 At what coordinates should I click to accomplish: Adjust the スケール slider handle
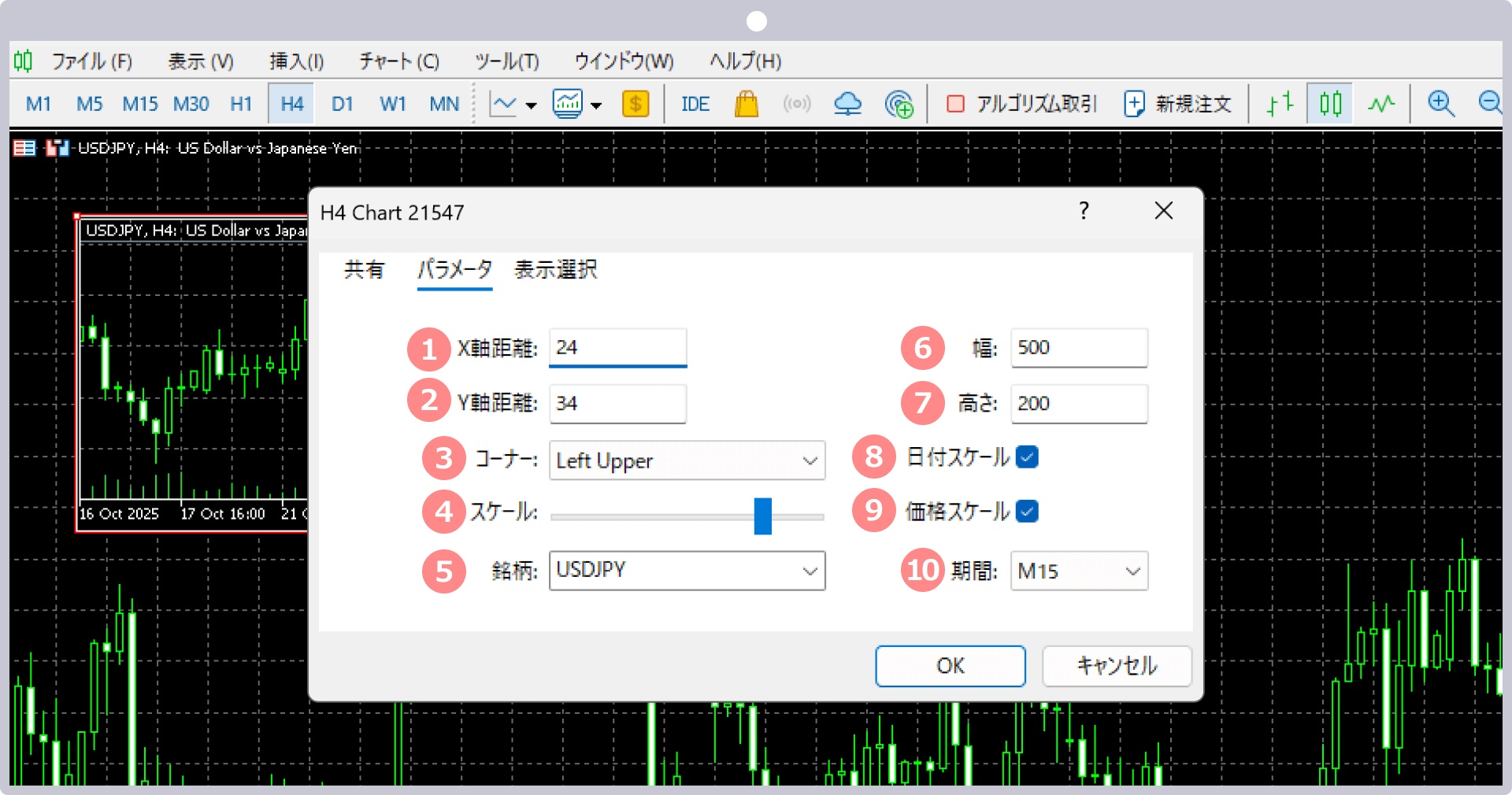pyautogui.click(x=764, y=516)
